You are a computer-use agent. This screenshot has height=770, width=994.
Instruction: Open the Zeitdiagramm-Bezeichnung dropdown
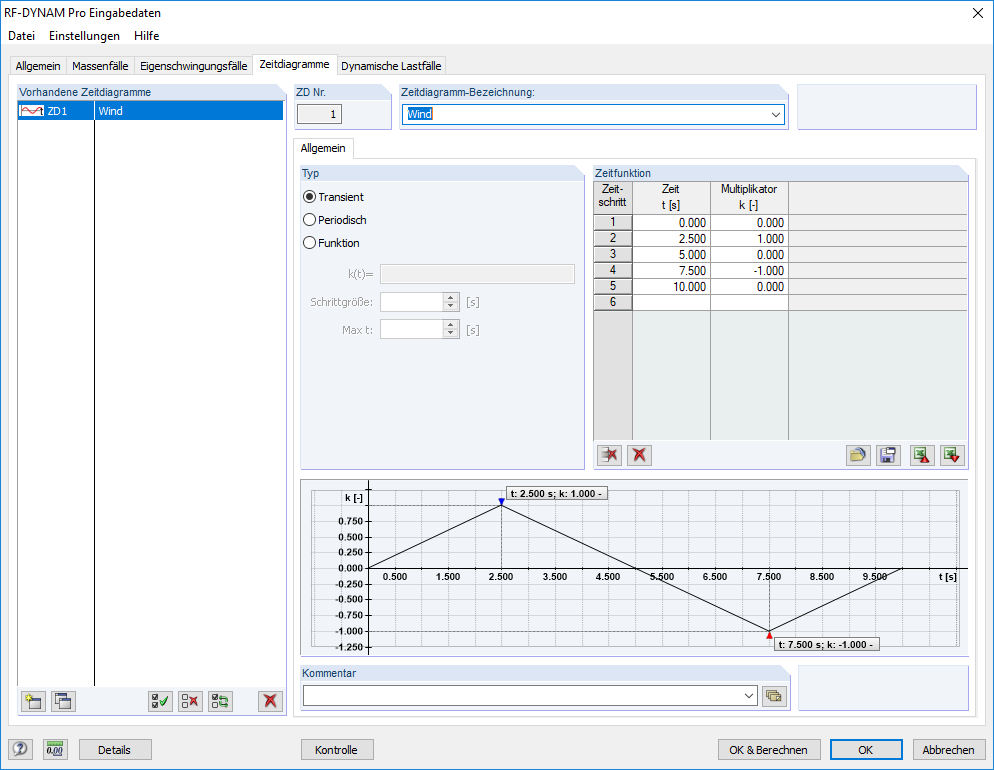(x=777, y=115)
